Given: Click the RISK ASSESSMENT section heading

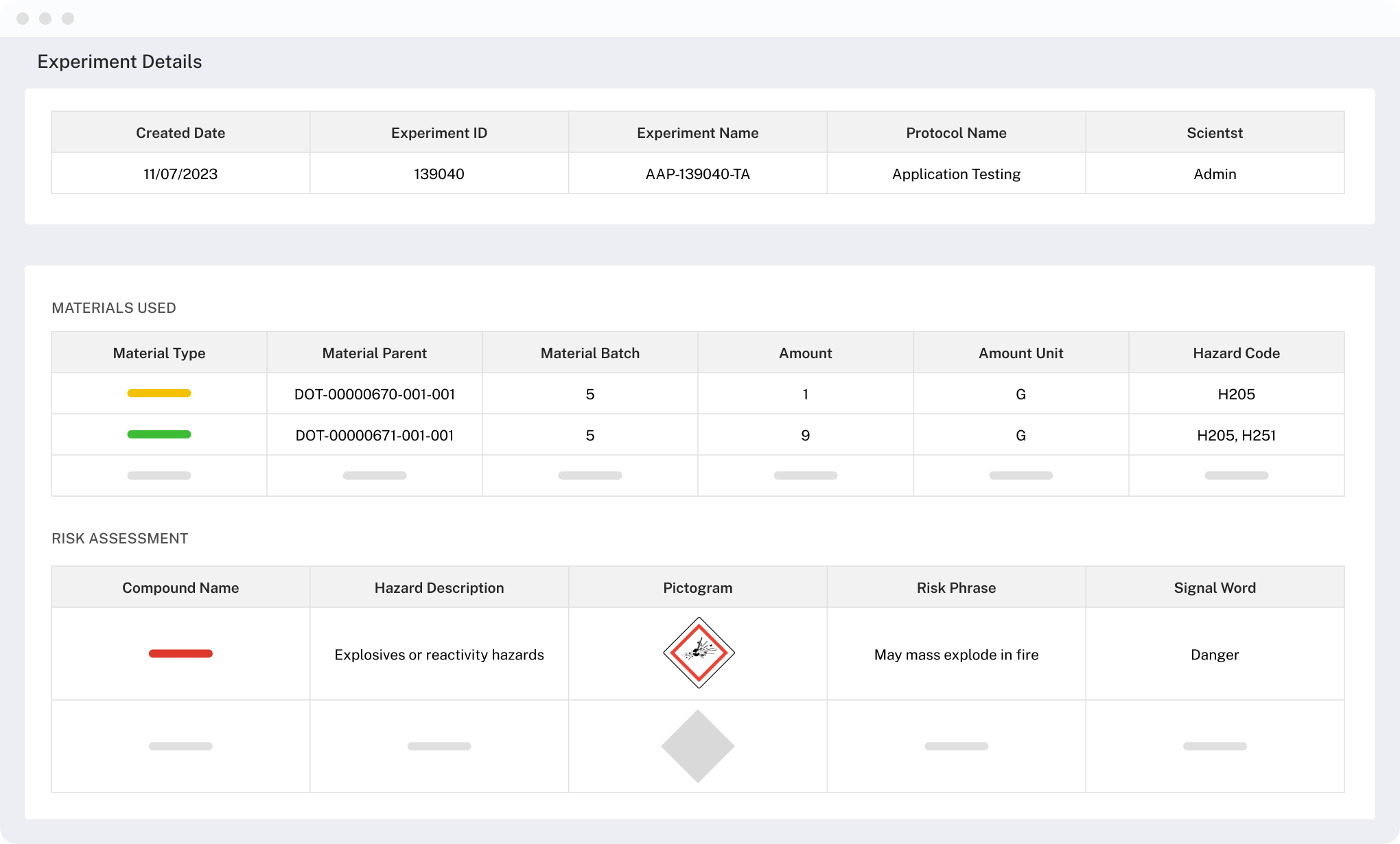Looking at the screenshot, I should 120,538.
